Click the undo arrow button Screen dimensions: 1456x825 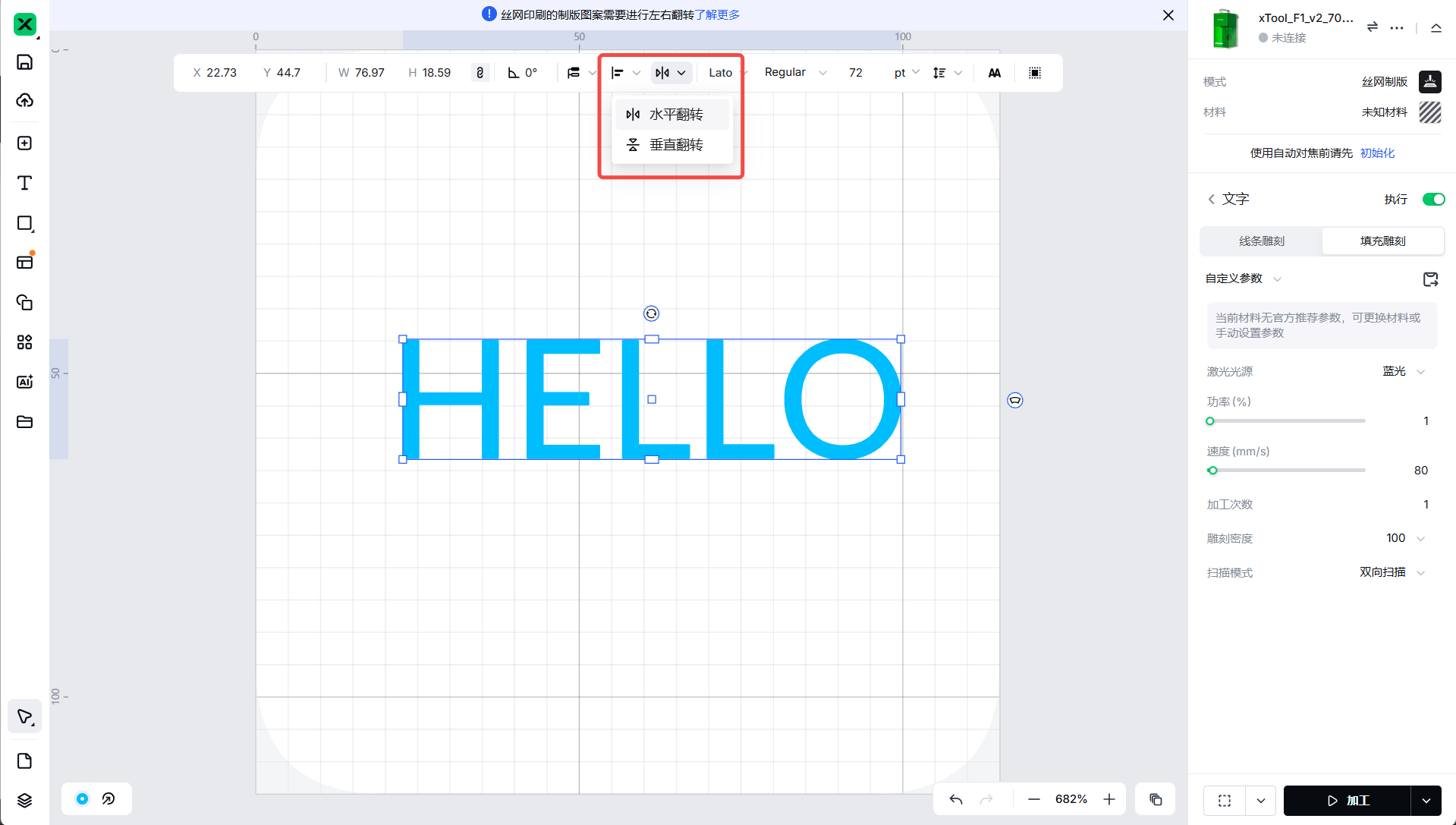(956, 799)
